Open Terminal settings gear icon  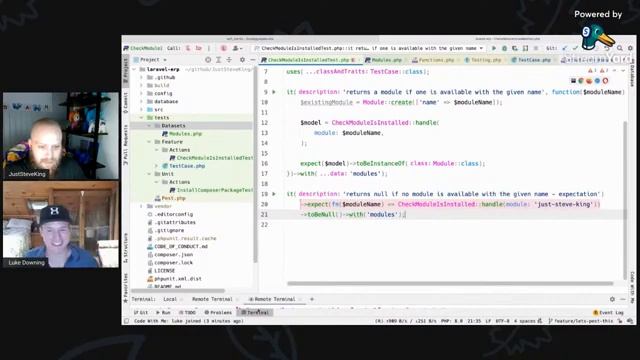pyautogui.click(x=612, y=299)
